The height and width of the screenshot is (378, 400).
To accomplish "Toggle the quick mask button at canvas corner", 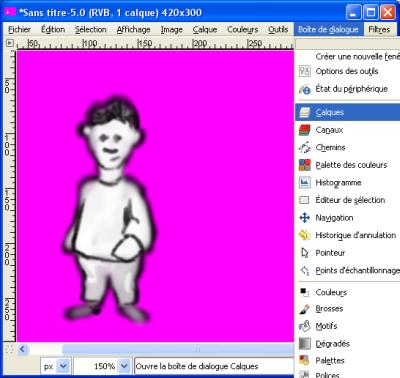I will tap(10, 349).
